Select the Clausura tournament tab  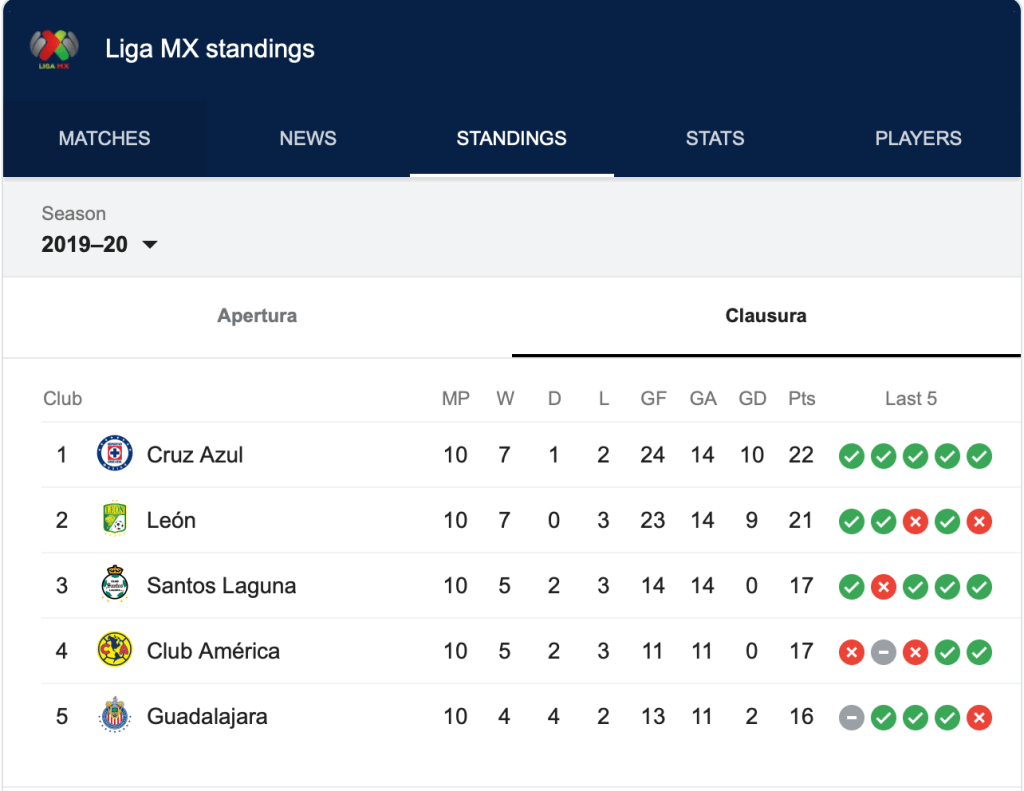click(766, 316)
